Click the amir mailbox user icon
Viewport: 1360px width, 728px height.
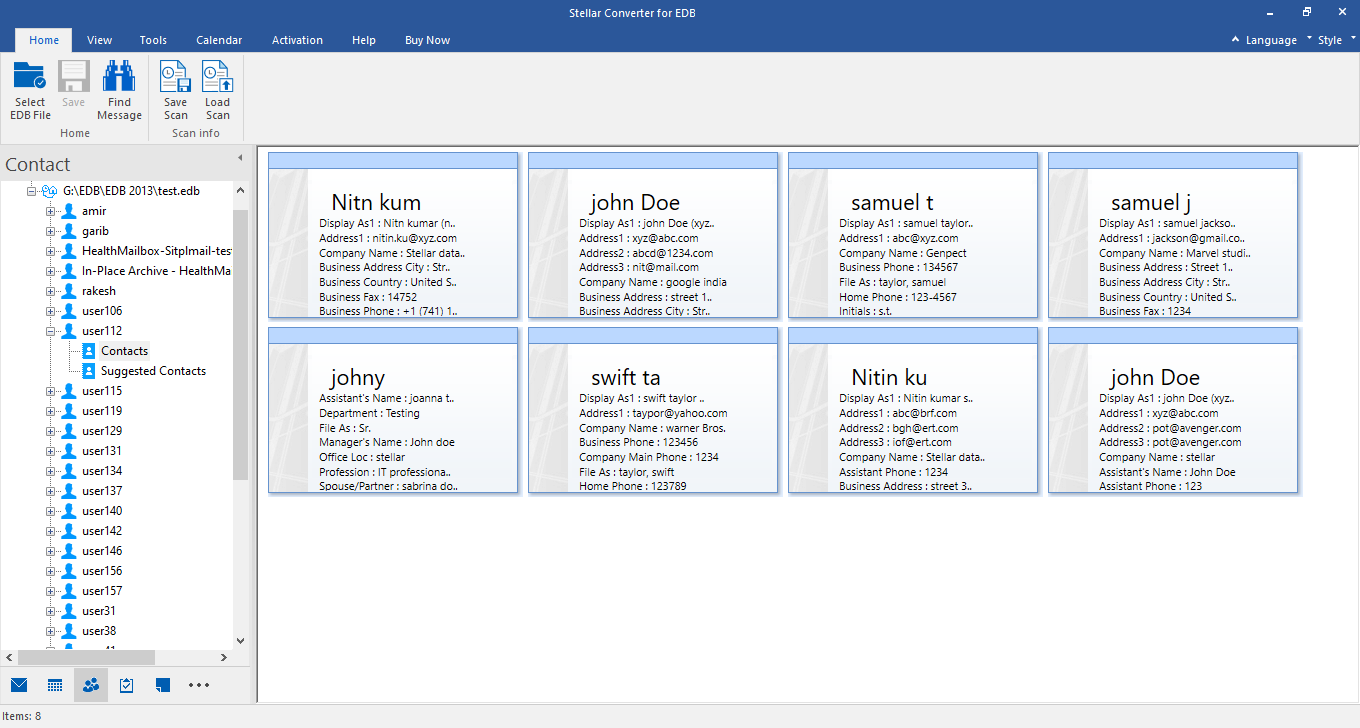pos(68,211)
